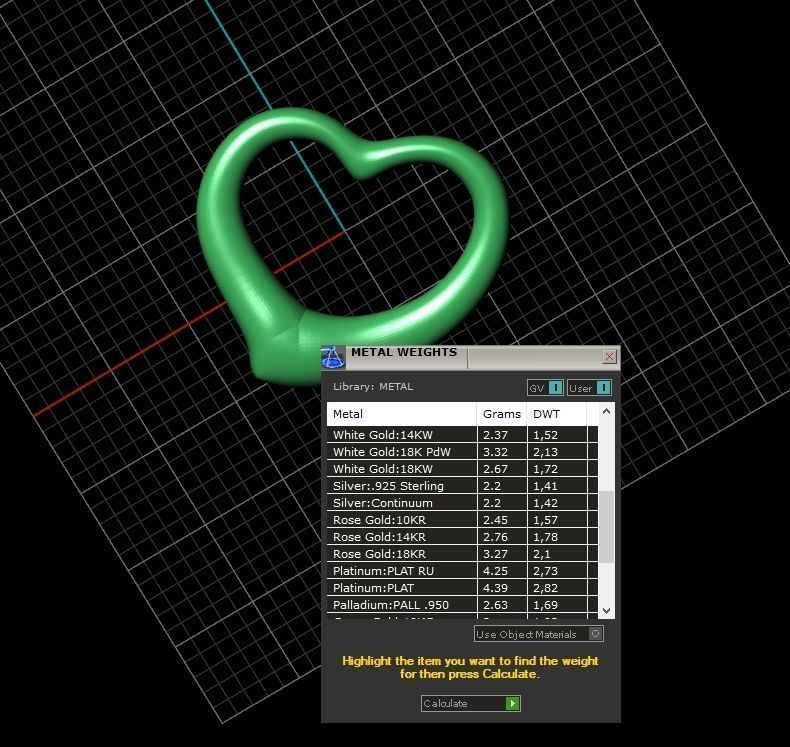Click the Metal column header
Screen dimensions: 790x747
pyautogui.click(x=402, y=414)
